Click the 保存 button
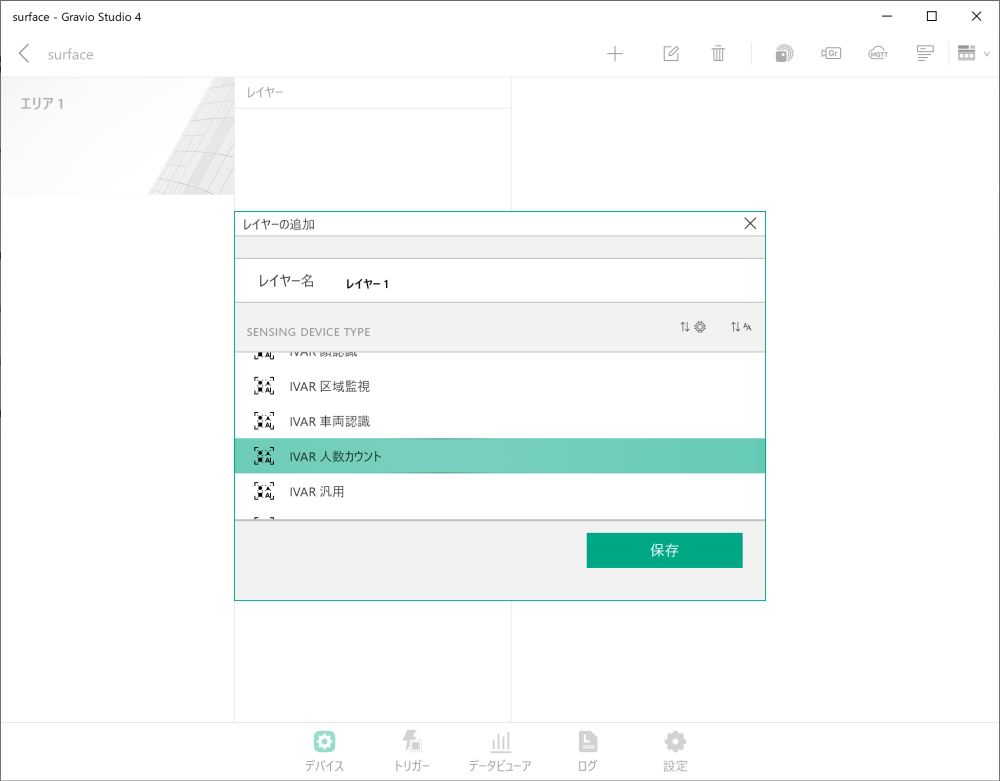Viewport: 1000px width, 781px height. click(665, 550)
